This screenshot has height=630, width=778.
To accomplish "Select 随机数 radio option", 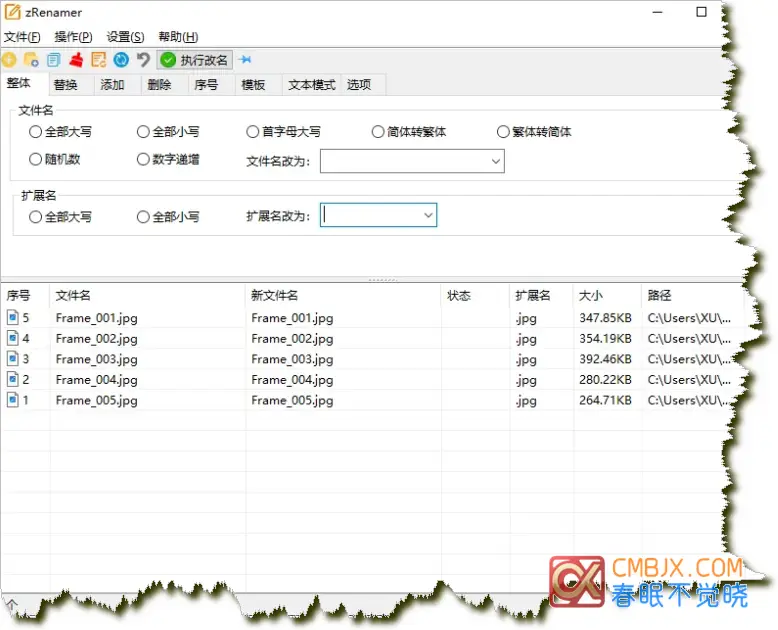I will pyautogui.click(x=35, y=159).
